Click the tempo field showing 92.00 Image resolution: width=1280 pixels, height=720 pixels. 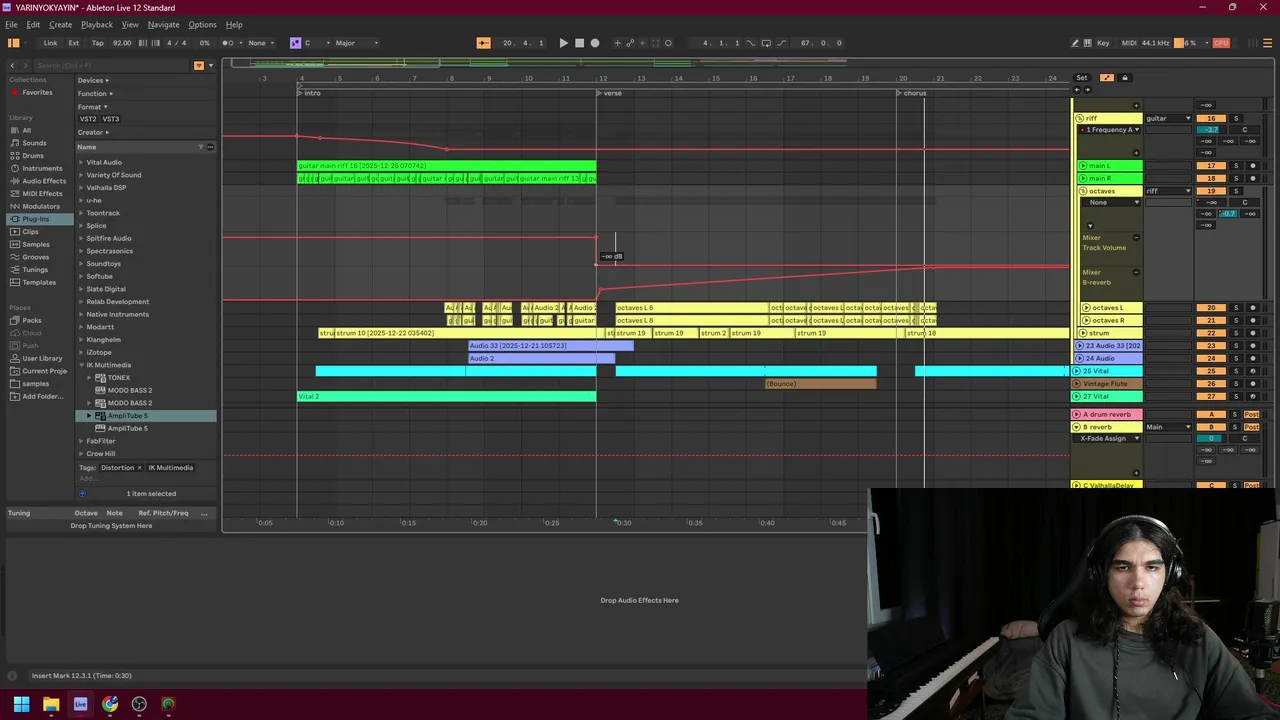click(122, 43)
